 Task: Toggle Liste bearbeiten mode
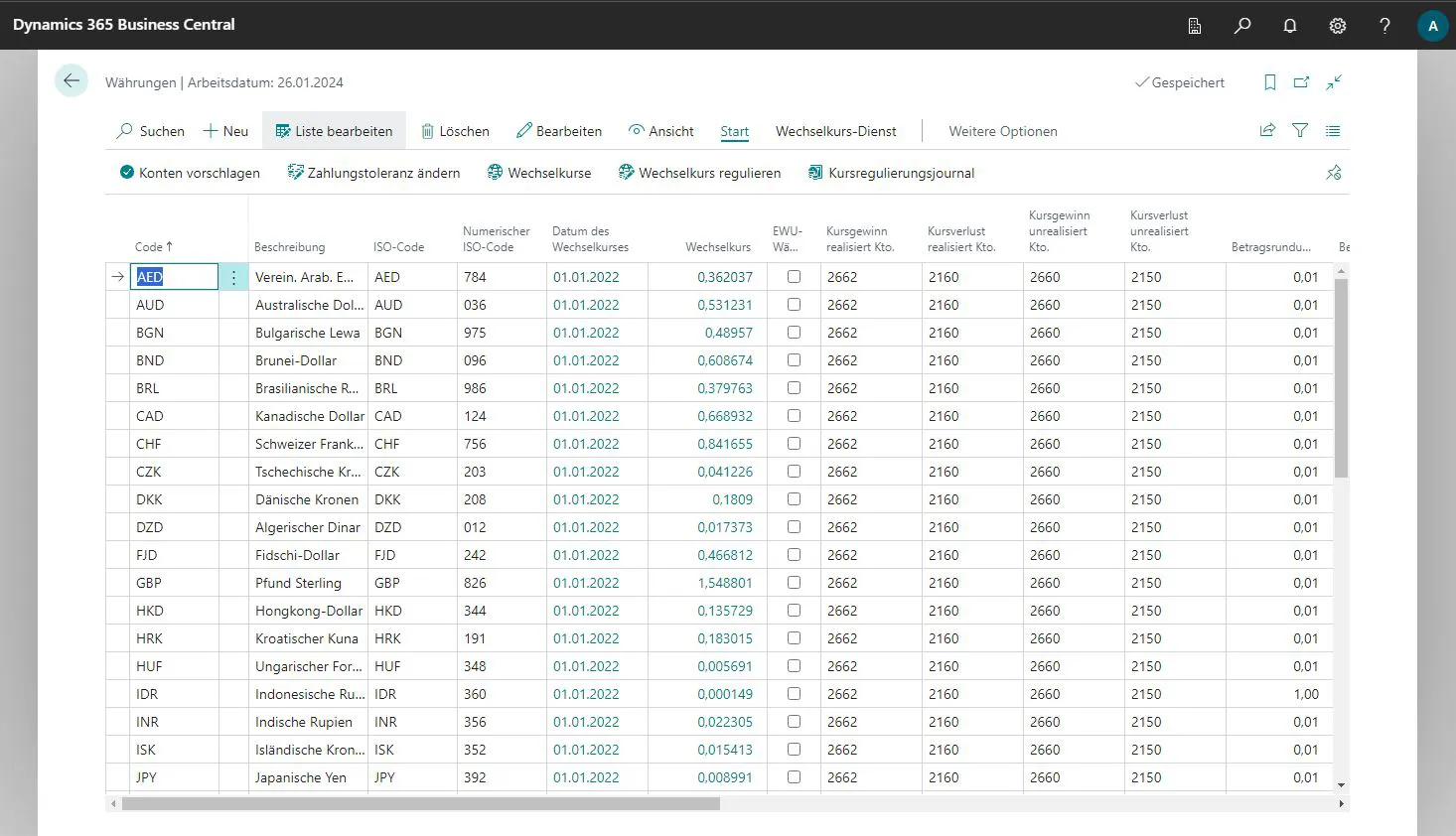[334, 131]
